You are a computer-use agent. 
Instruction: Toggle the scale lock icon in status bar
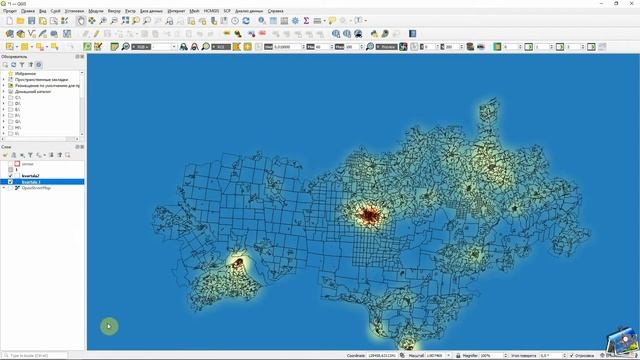point(458,356)
